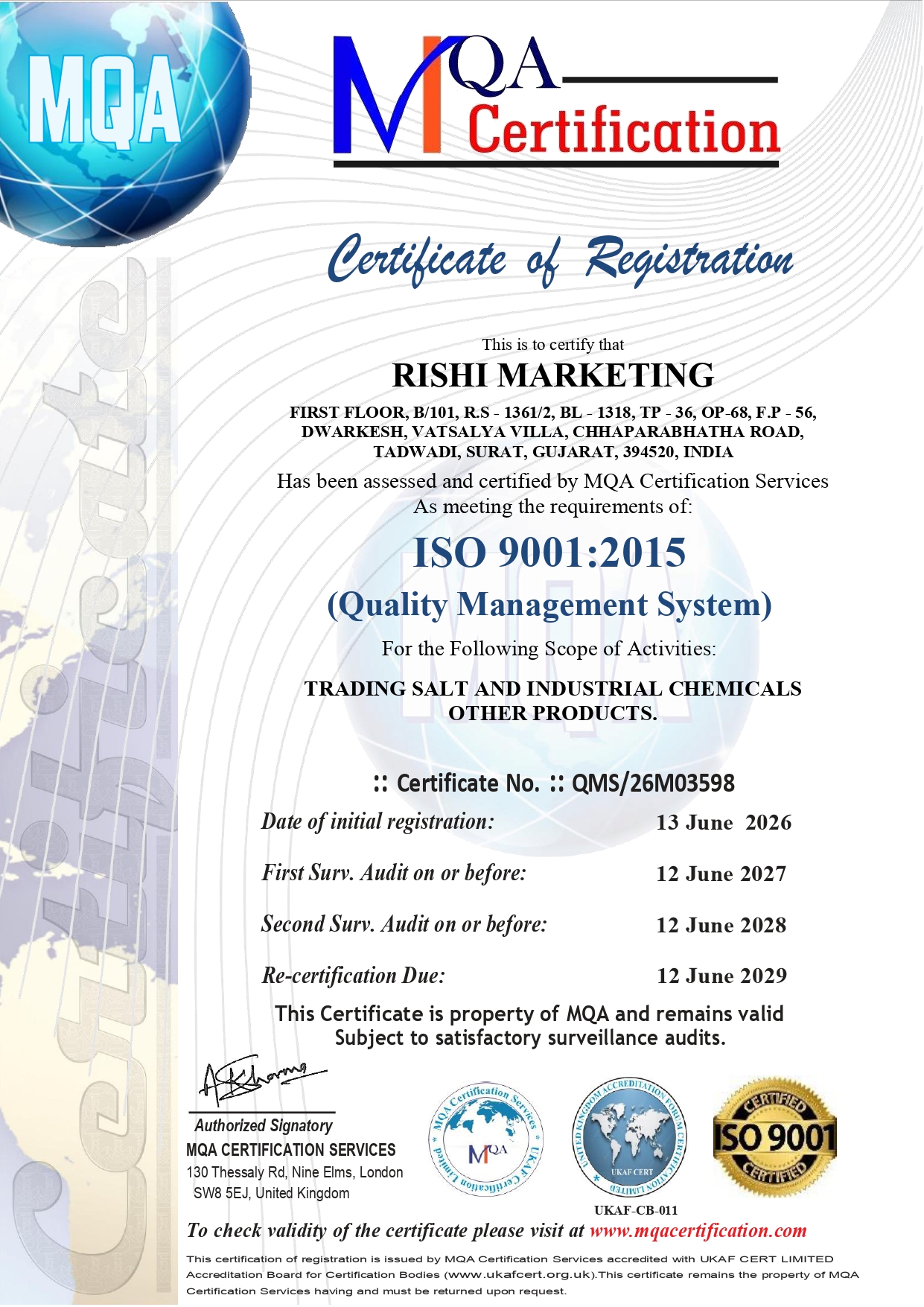Click the fine print mentioning www.ukafcert.org.uk
The height and width of the screenshot is (1307, 924).
[523, 1275]
